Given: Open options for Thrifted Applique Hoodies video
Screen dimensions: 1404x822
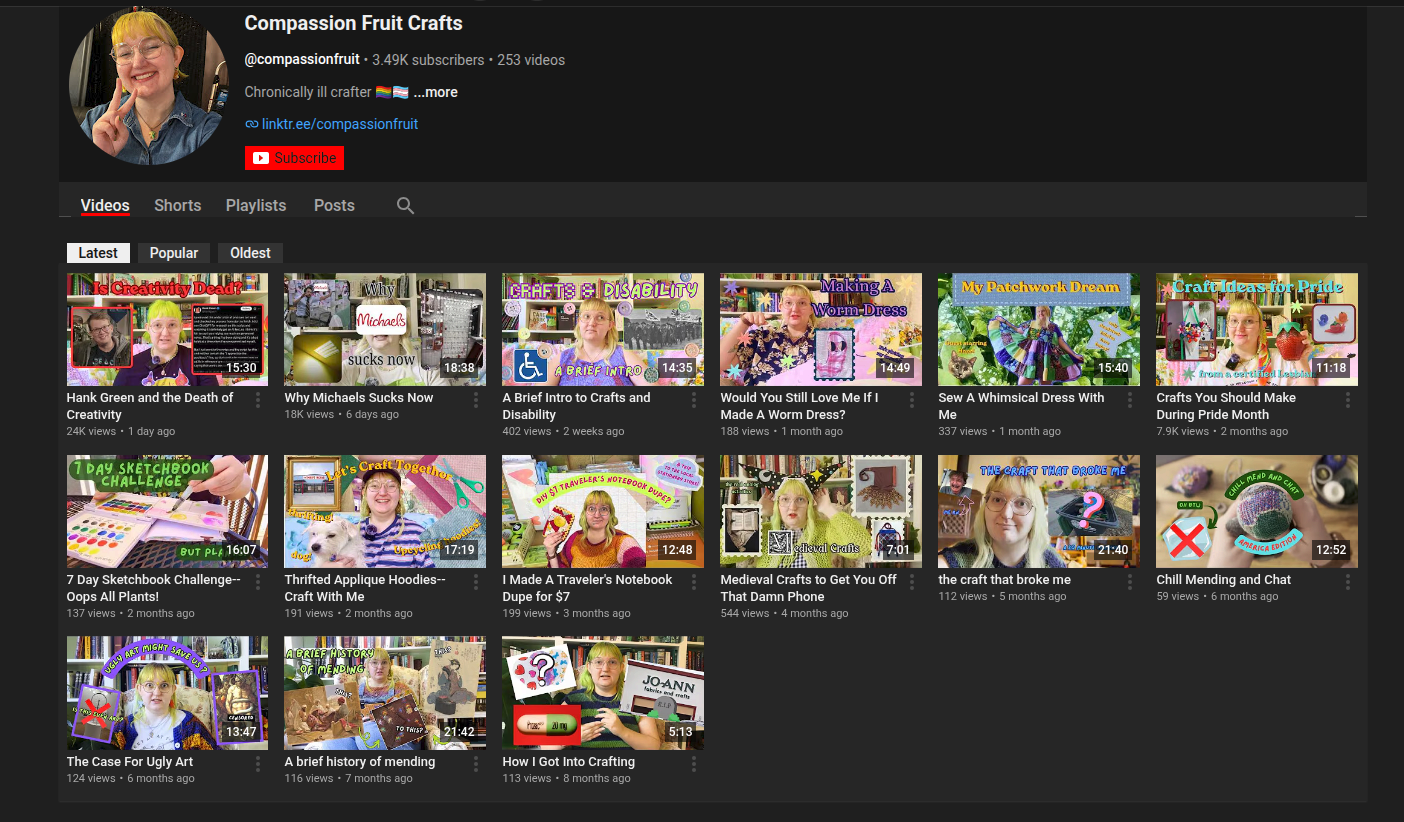Looking at the screenshot, I should [x=476, y=582].
